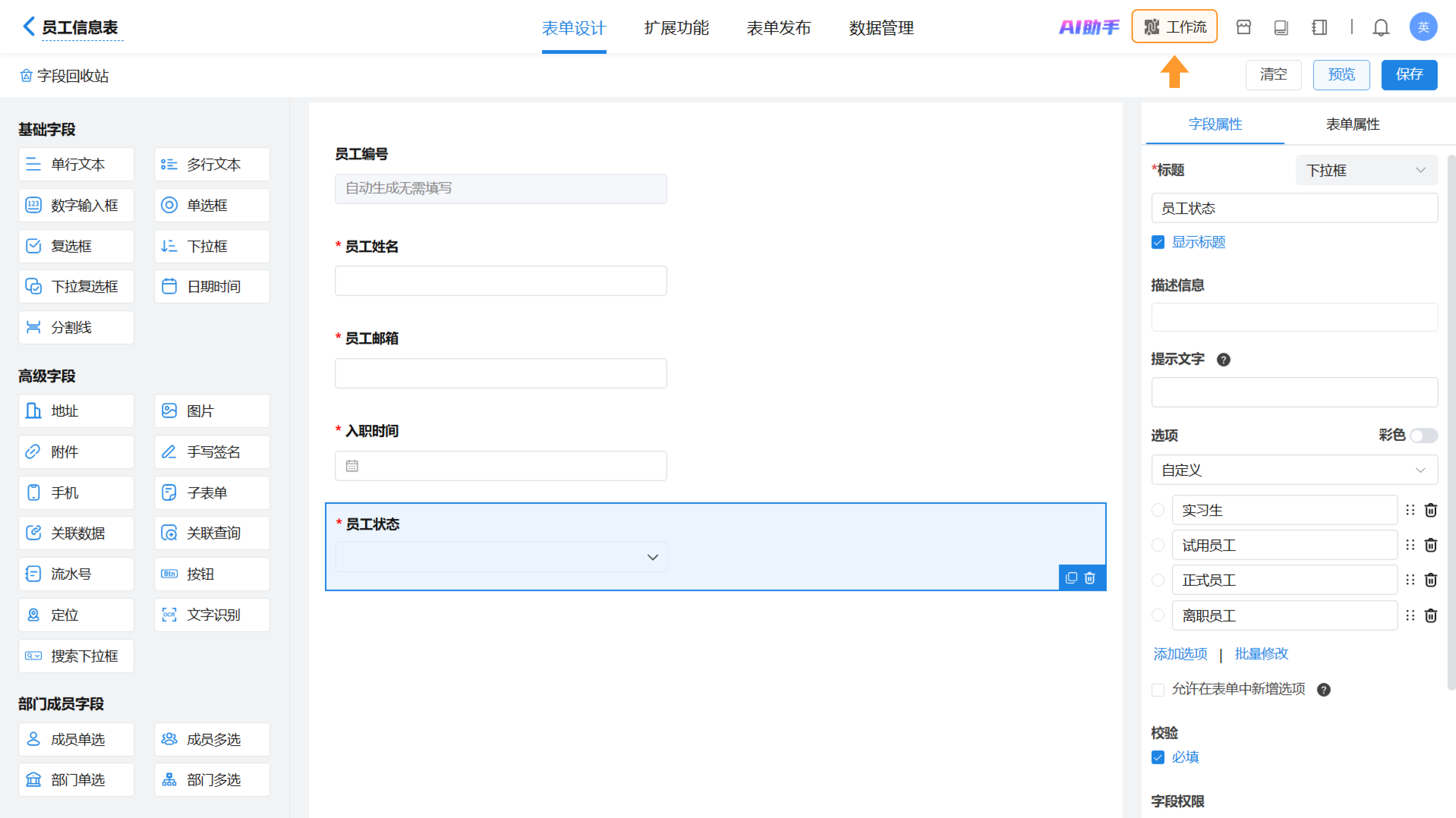
Task: Open the 字段回收站 recycle bin
Action: tap(64, 76)
